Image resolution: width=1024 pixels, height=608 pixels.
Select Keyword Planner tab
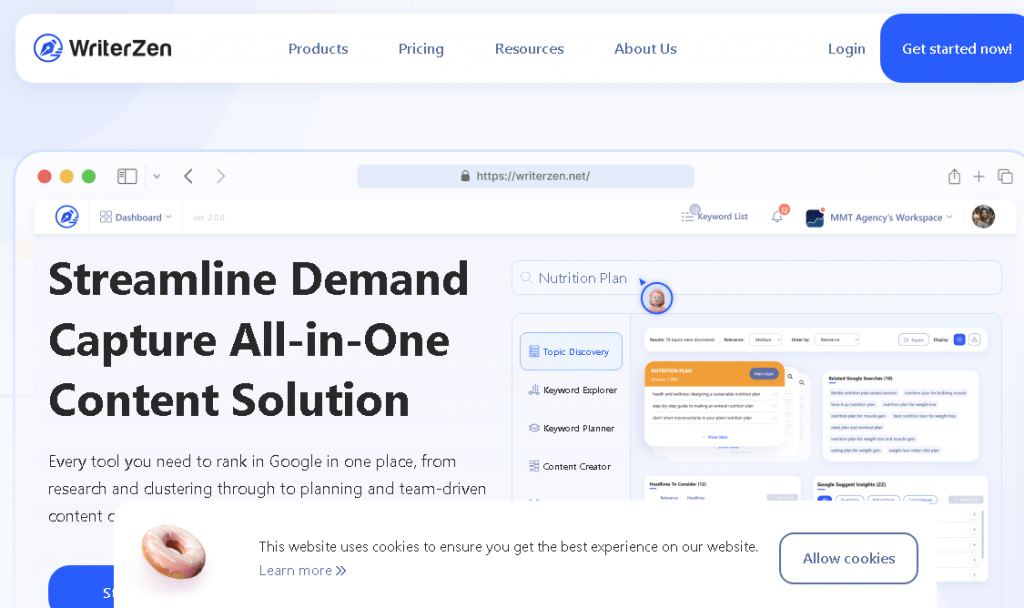coord(571,428)
